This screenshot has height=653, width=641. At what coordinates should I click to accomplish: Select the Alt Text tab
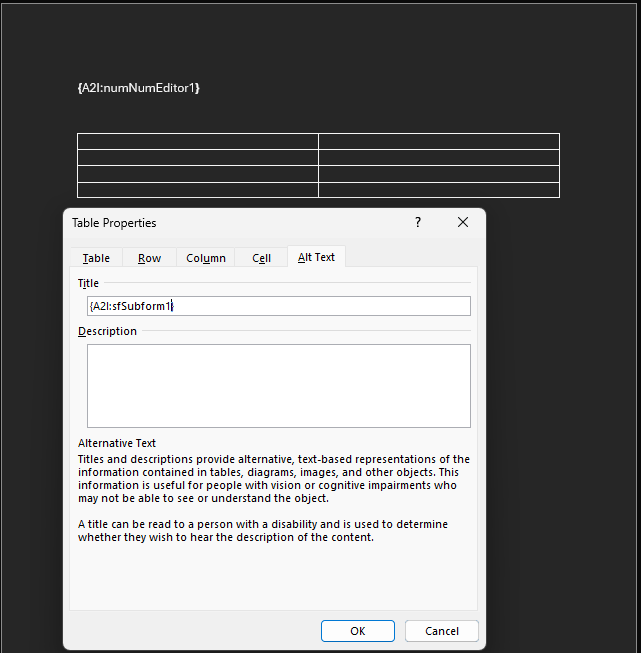[x=316, y=257]
